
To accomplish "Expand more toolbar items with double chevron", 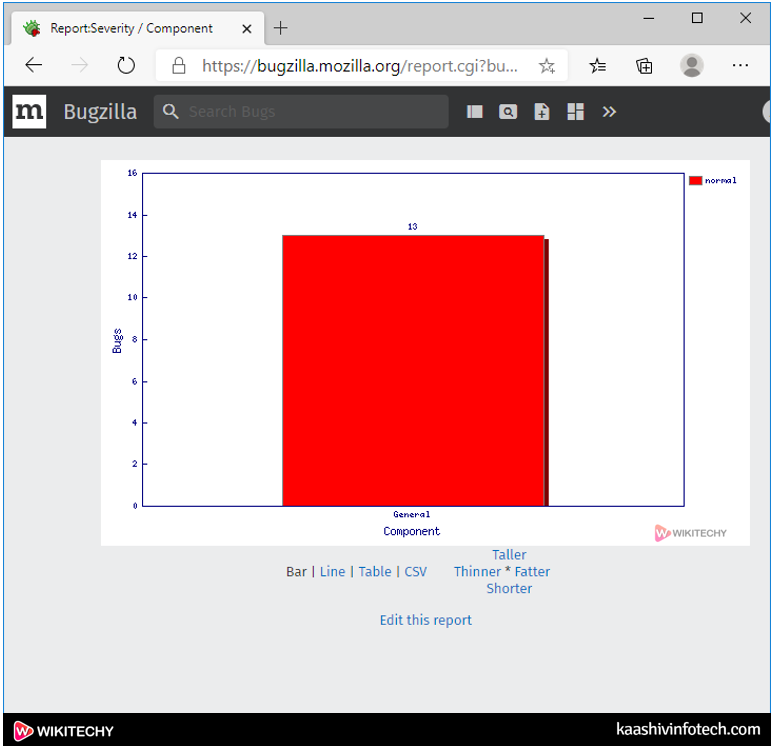I will [609, 112].
